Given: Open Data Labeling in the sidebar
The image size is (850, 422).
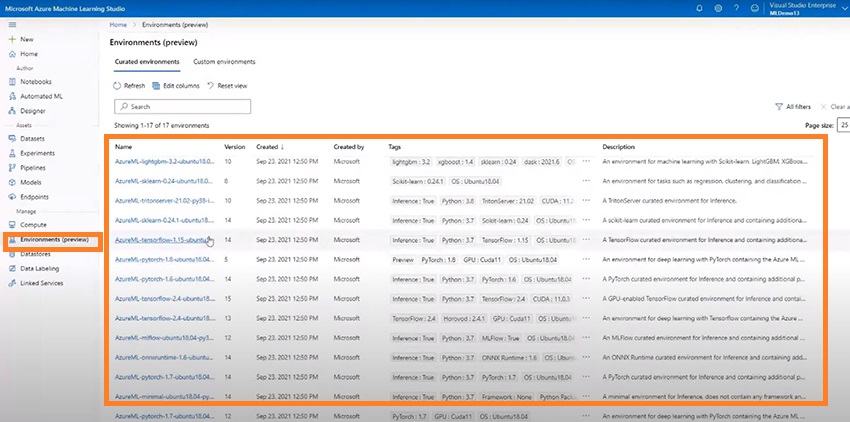Looking at the screenshot, I should pos(34,268).
